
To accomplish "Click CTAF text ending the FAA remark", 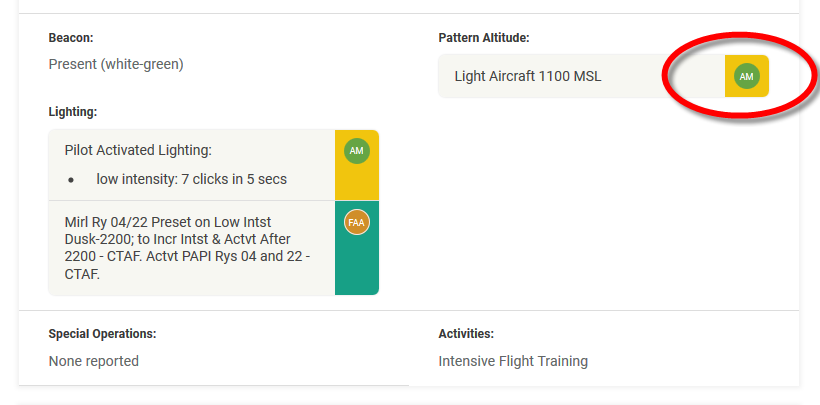I will 82,274.
